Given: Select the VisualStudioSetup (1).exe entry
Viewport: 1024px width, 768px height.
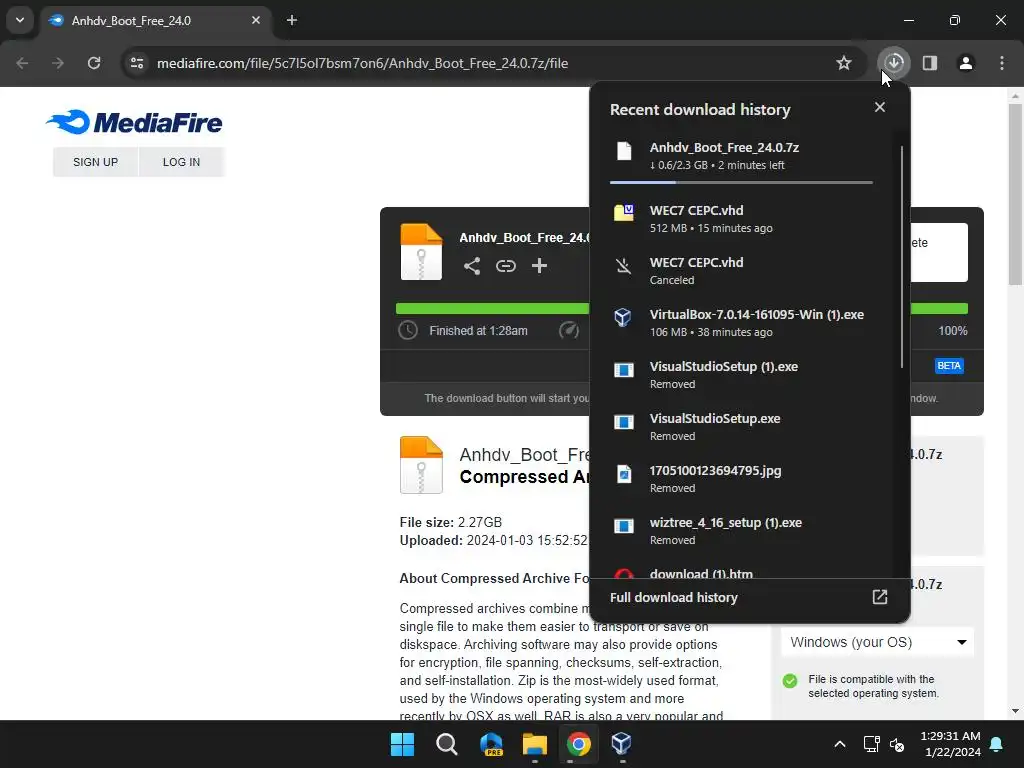Looking at the screenshot, I should pyautogui.click(x=741, y=375).
